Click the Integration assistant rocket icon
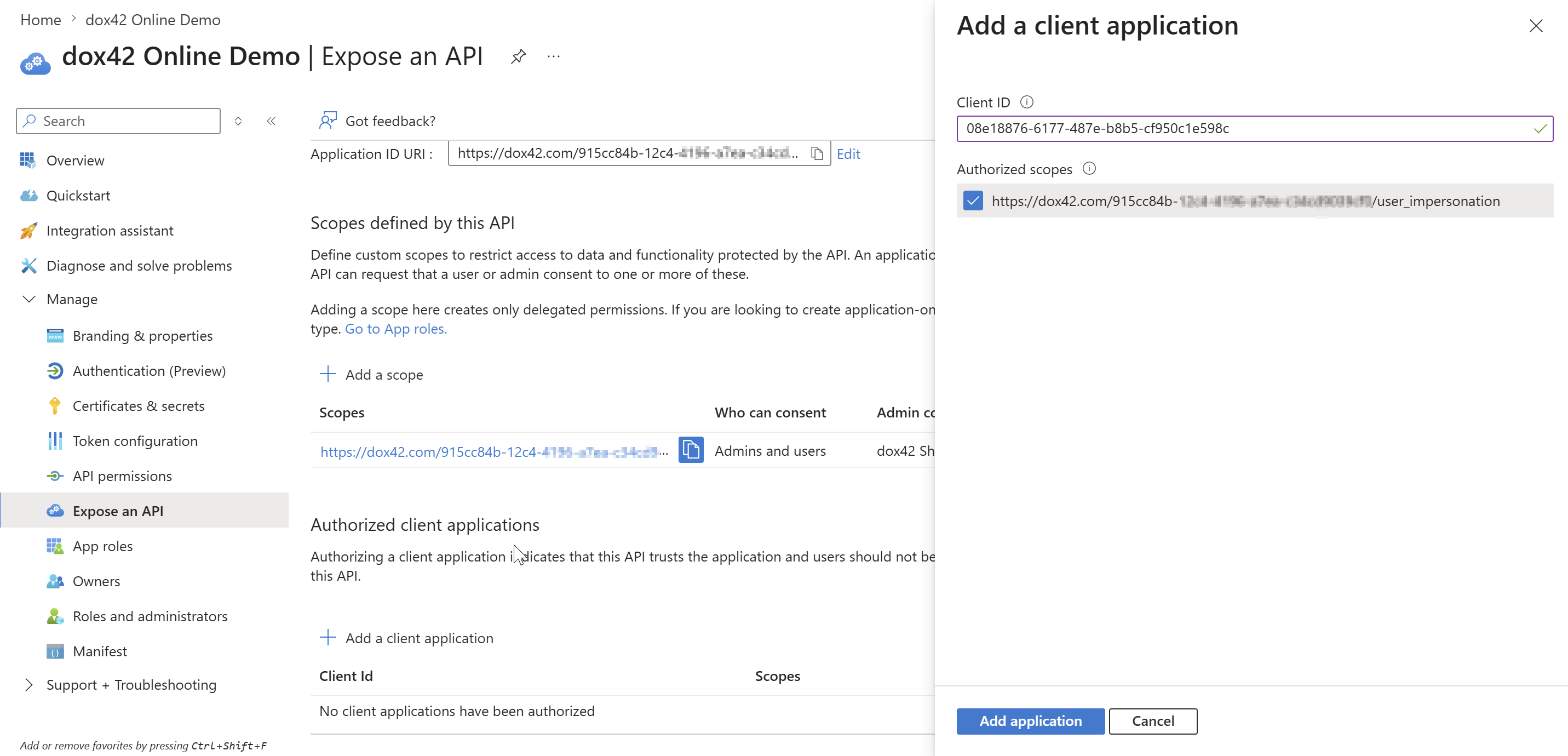 (x=28, y=231)
